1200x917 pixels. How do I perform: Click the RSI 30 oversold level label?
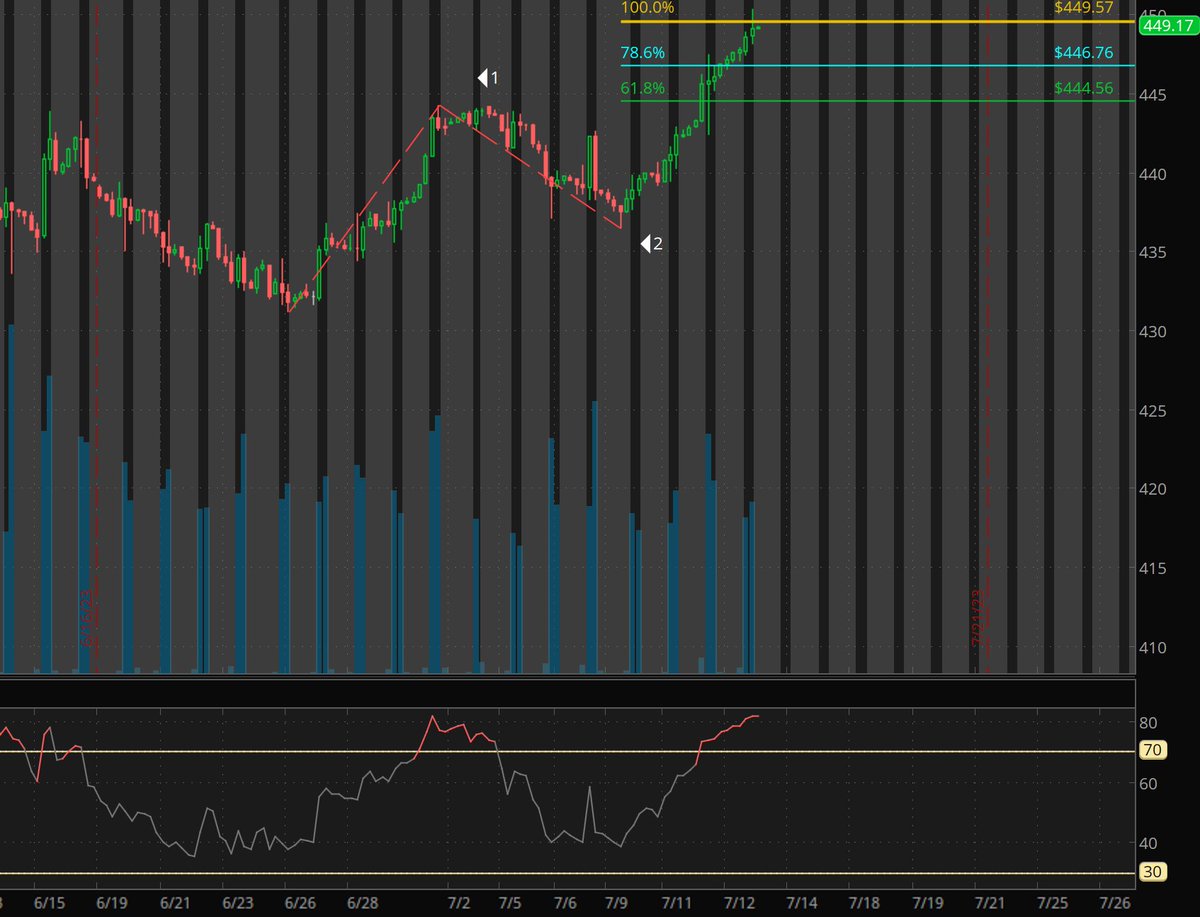point(1151,872)
